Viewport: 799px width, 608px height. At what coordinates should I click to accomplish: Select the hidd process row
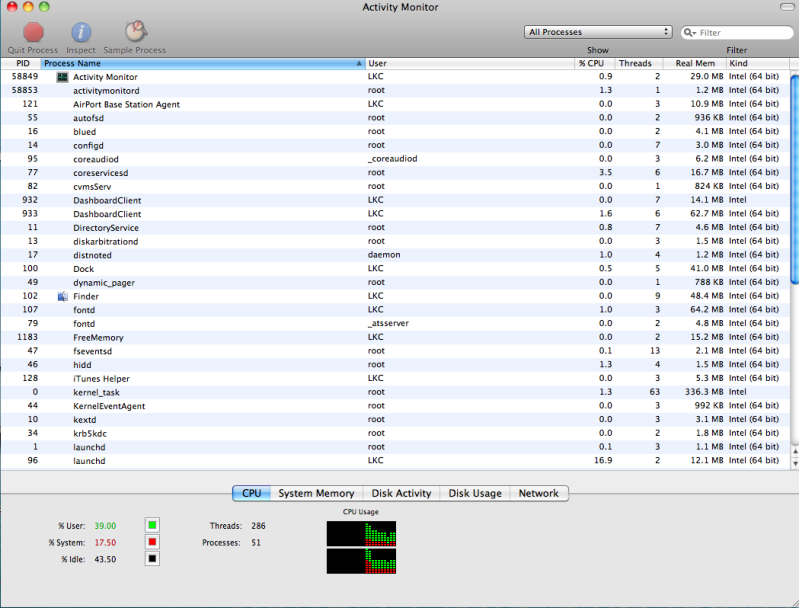coord(395,365)
